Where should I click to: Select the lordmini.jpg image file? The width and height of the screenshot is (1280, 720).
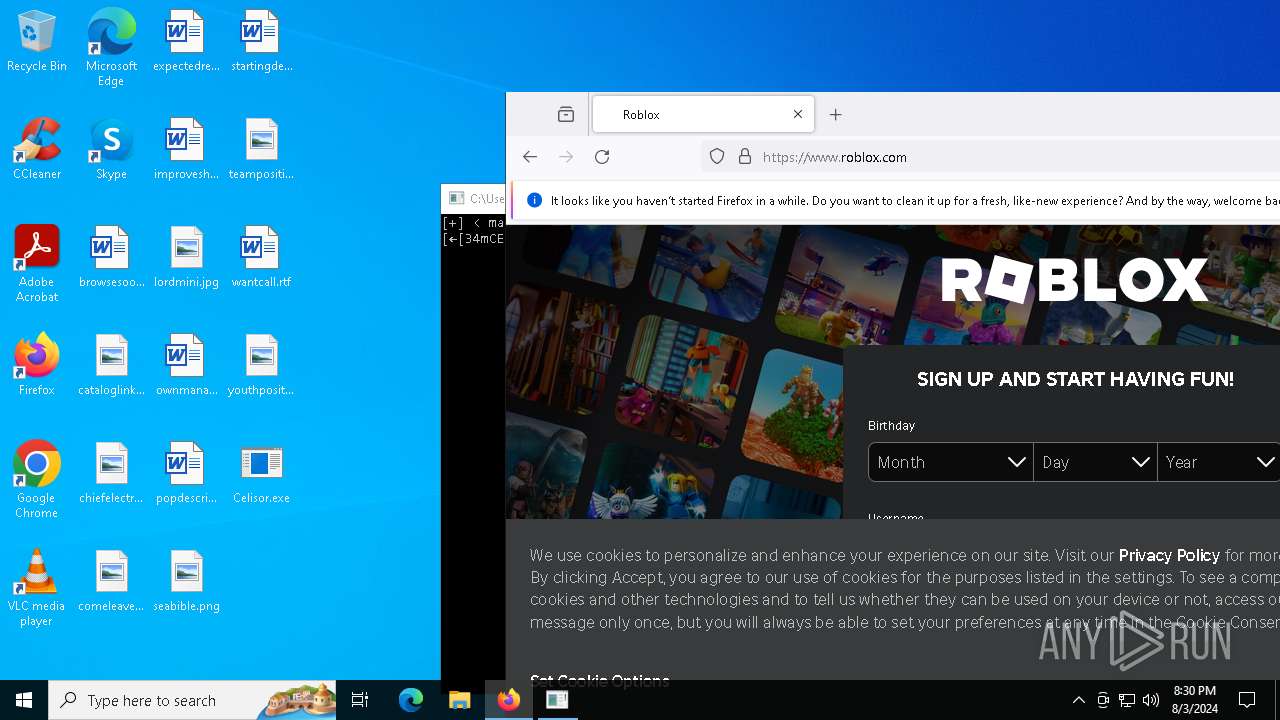click(185, 258)
